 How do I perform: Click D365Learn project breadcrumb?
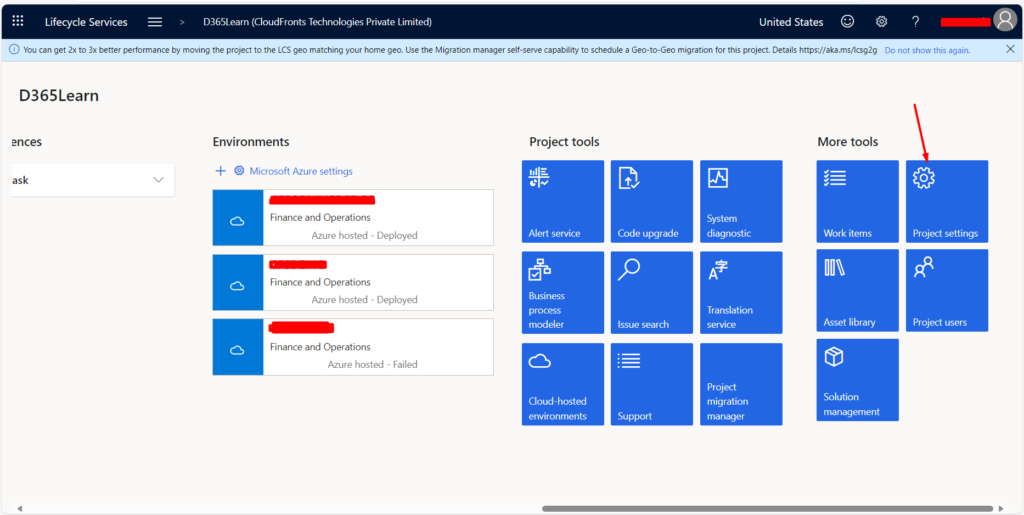pos(317,22)
